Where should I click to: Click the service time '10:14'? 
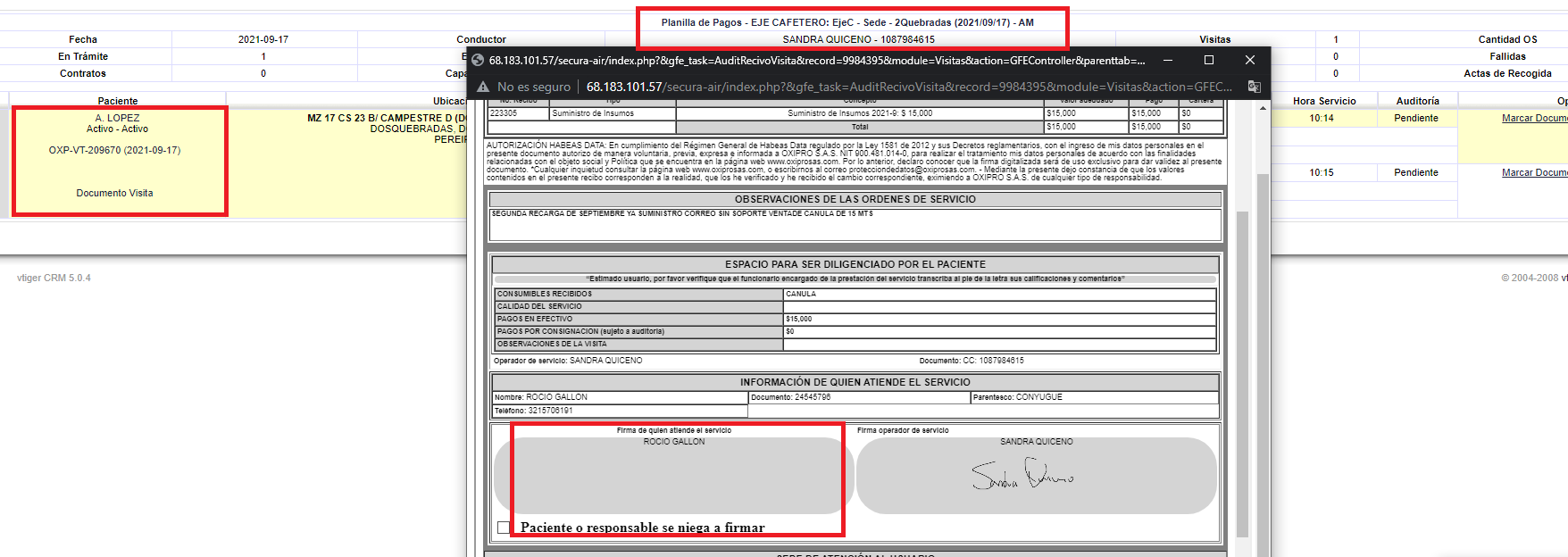pos(1322,118)
